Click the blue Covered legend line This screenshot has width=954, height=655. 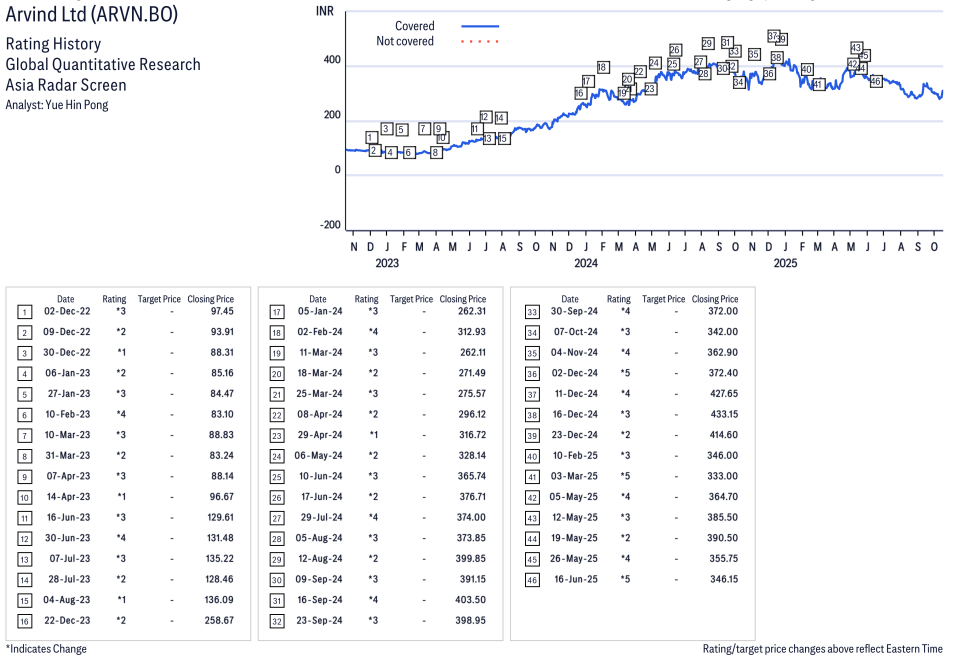(x=480, y=26)
